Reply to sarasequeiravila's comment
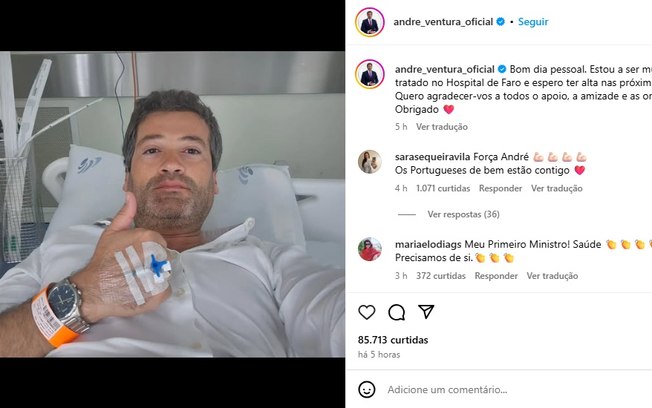The width and height of the screenshot is (652, 408). coord(500,188)
